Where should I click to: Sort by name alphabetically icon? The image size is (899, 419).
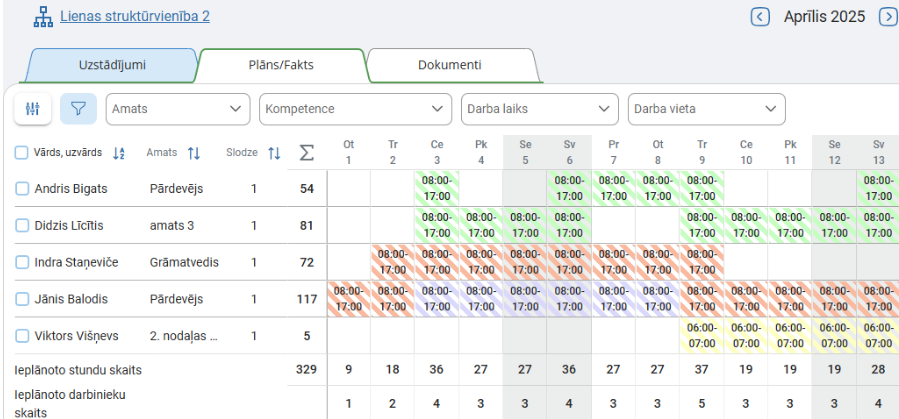(119, 153)
